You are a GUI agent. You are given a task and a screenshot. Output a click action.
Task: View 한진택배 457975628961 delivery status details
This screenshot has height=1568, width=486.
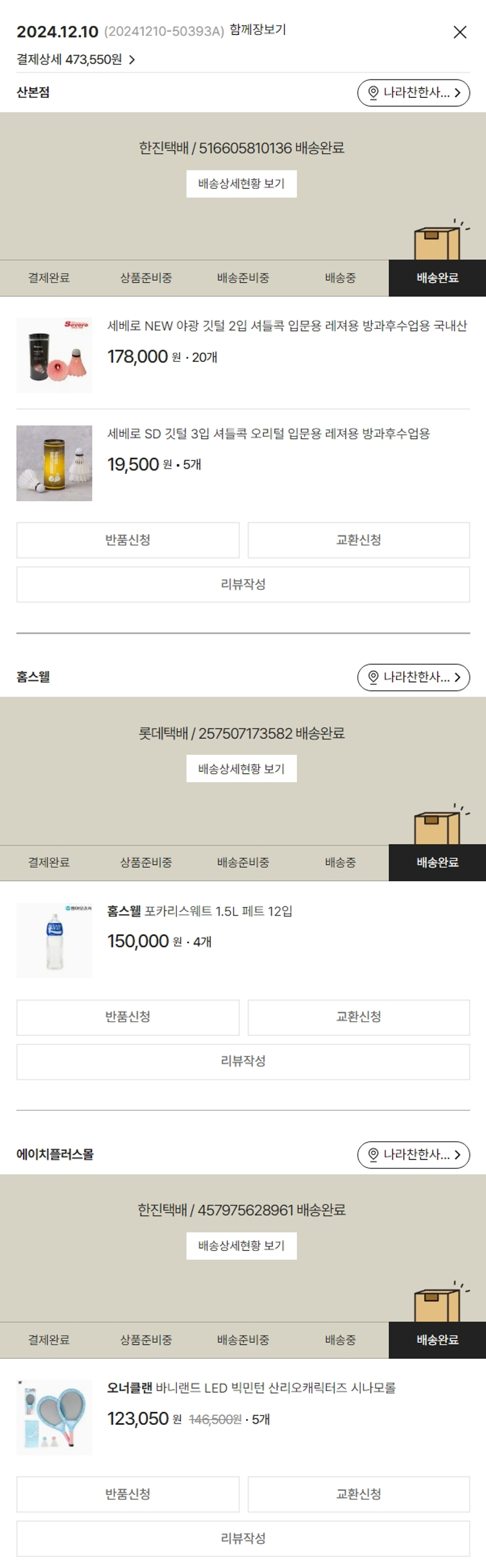[x=241, y=1246]
